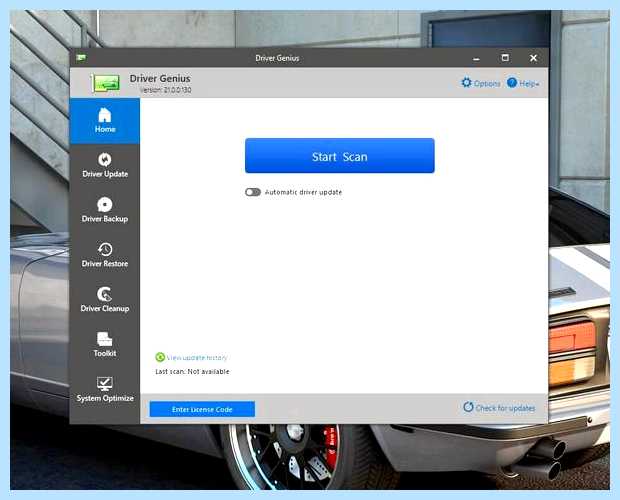This screenshot has height=500, width=620.
Task: Open the Toolkit sidebar icon
Action: tap(105, 339)
